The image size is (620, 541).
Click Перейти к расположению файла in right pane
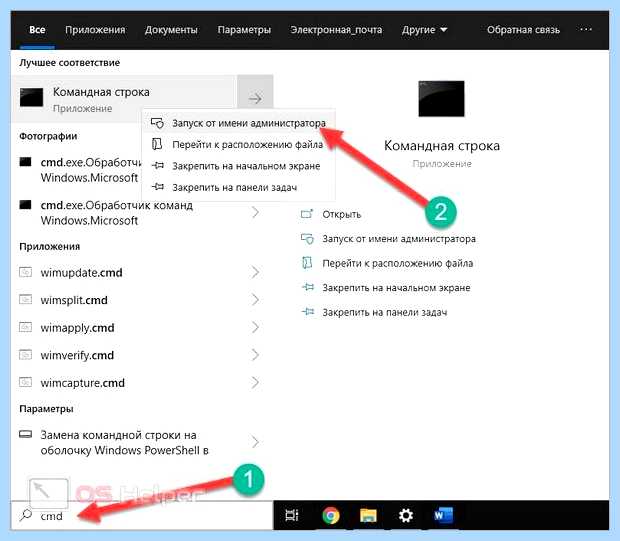pos(397,263)
